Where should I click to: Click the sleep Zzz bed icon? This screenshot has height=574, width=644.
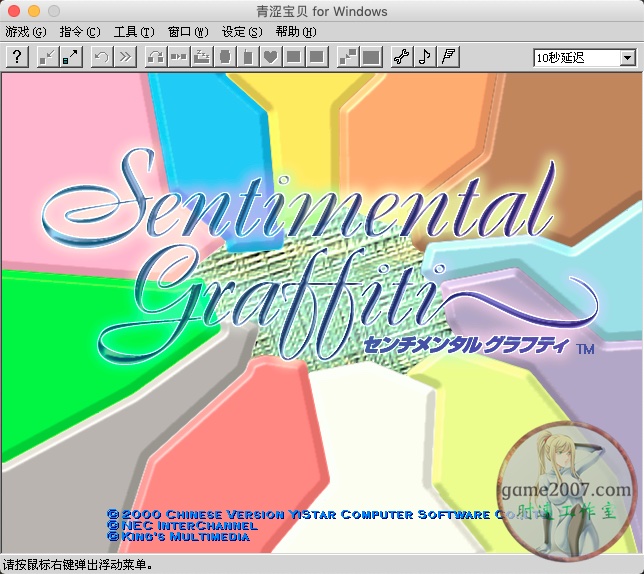click(202, 57)
